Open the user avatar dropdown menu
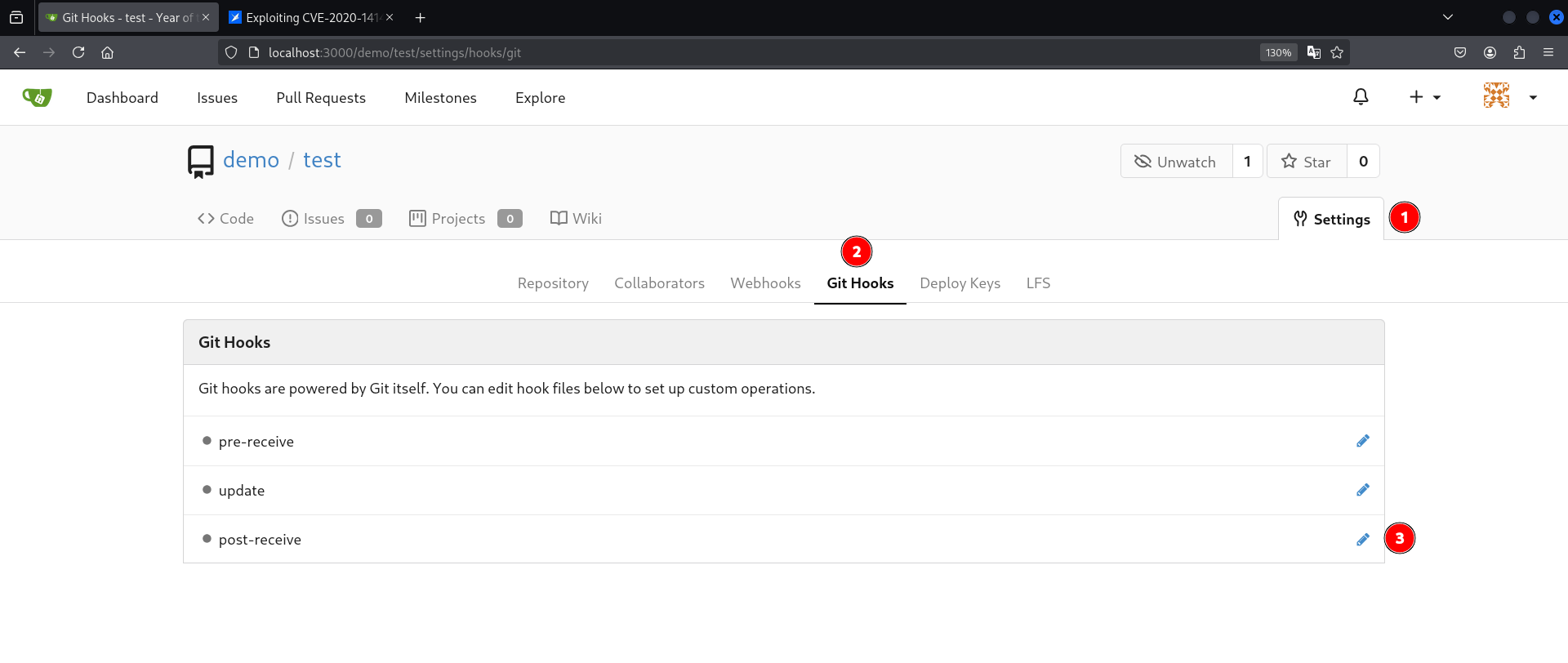Screen dimensions: 1568x663 1510,97
